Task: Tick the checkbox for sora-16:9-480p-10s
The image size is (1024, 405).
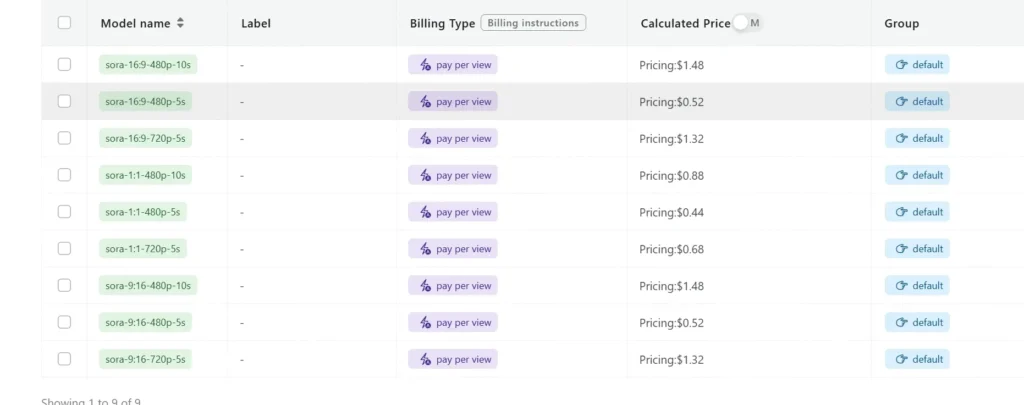Action: coord(64,65)
